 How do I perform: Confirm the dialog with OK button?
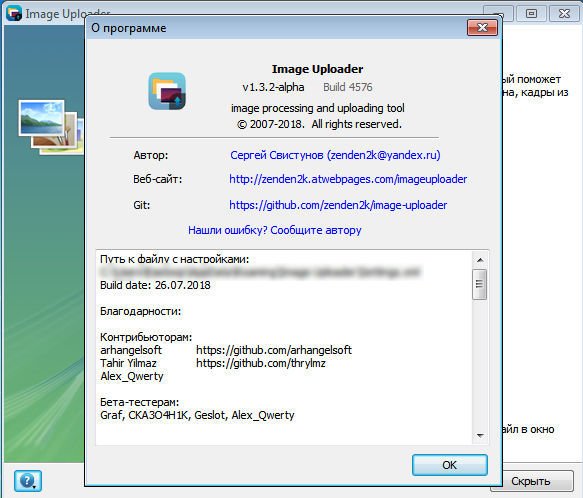(450, 465)
